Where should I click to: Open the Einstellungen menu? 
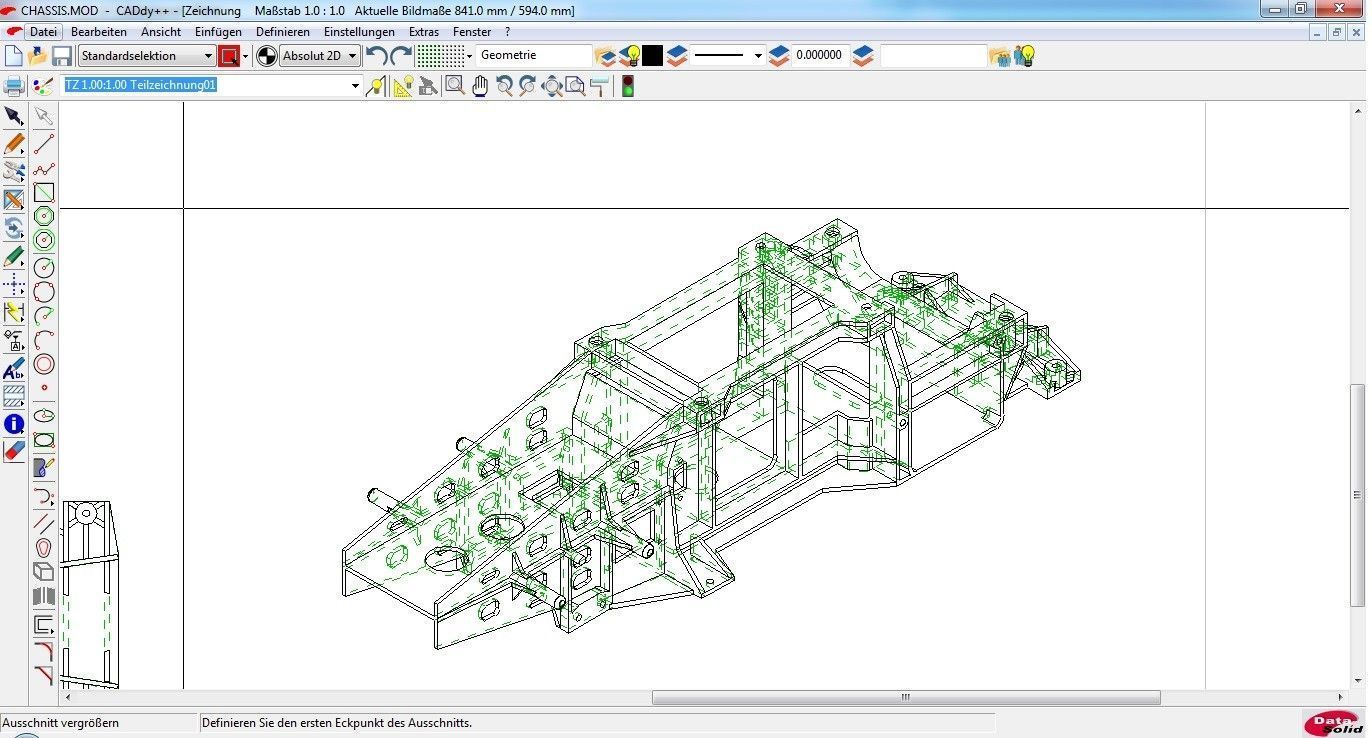tap(359, 32)
